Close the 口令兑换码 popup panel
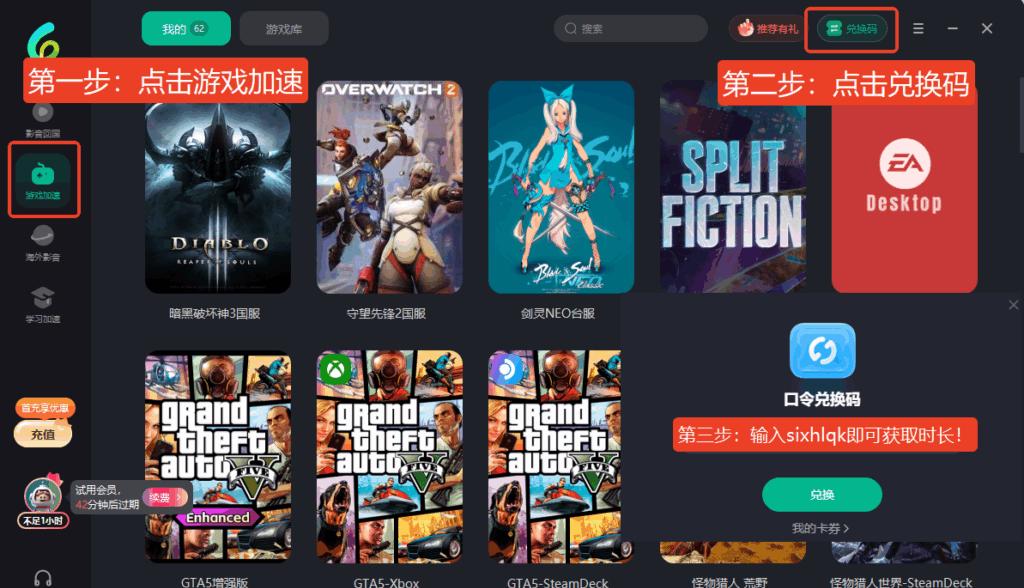1024x588 pixels. 1013,304
